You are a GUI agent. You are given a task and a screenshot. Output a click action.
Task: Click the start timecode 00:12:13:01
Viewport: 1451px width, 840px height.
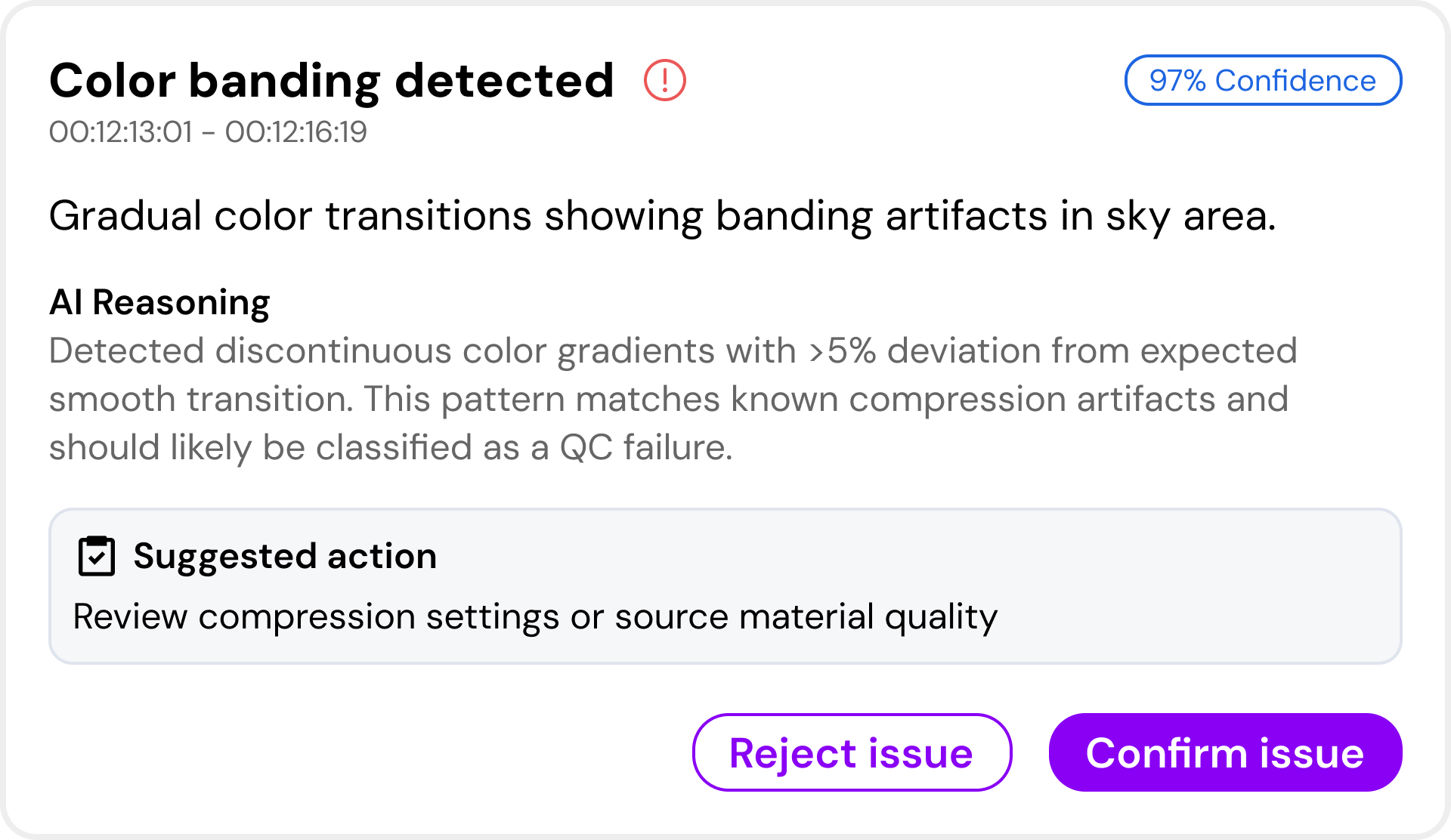coord(121,132)
